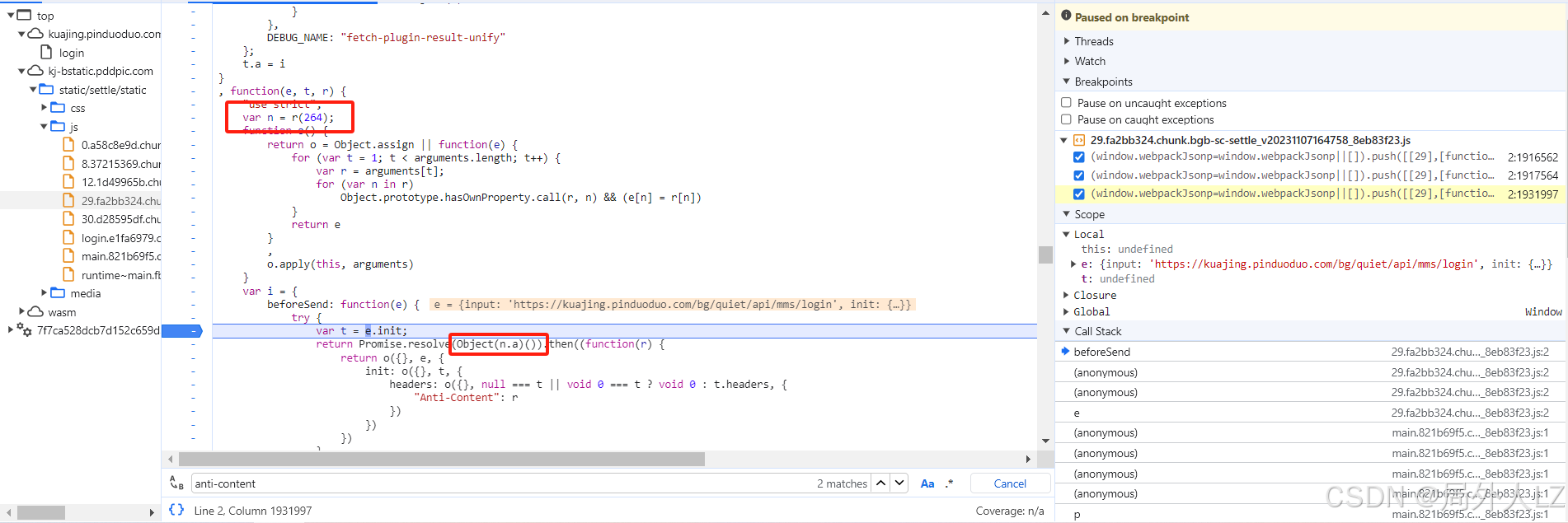The image size is (1568, 523).
Task: Expand the Threads section
Action: click(x=1067, y=41)
